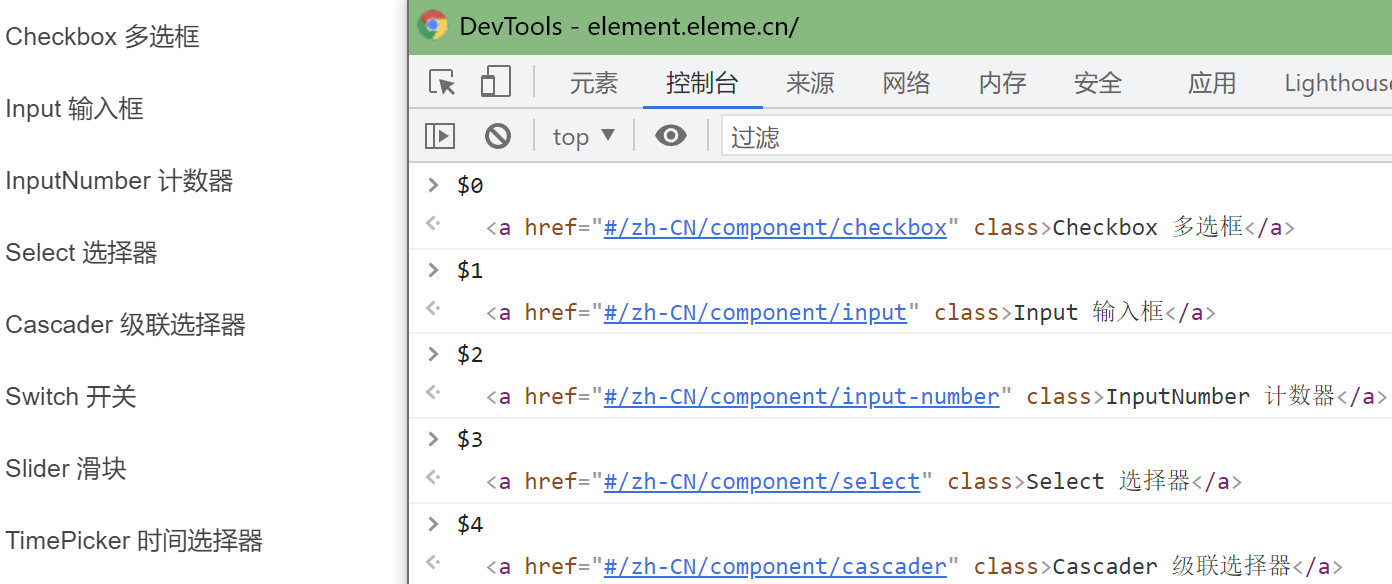Toggle the device toolbar icon
Screen dimensions: 1392x584
click(495, 82)
